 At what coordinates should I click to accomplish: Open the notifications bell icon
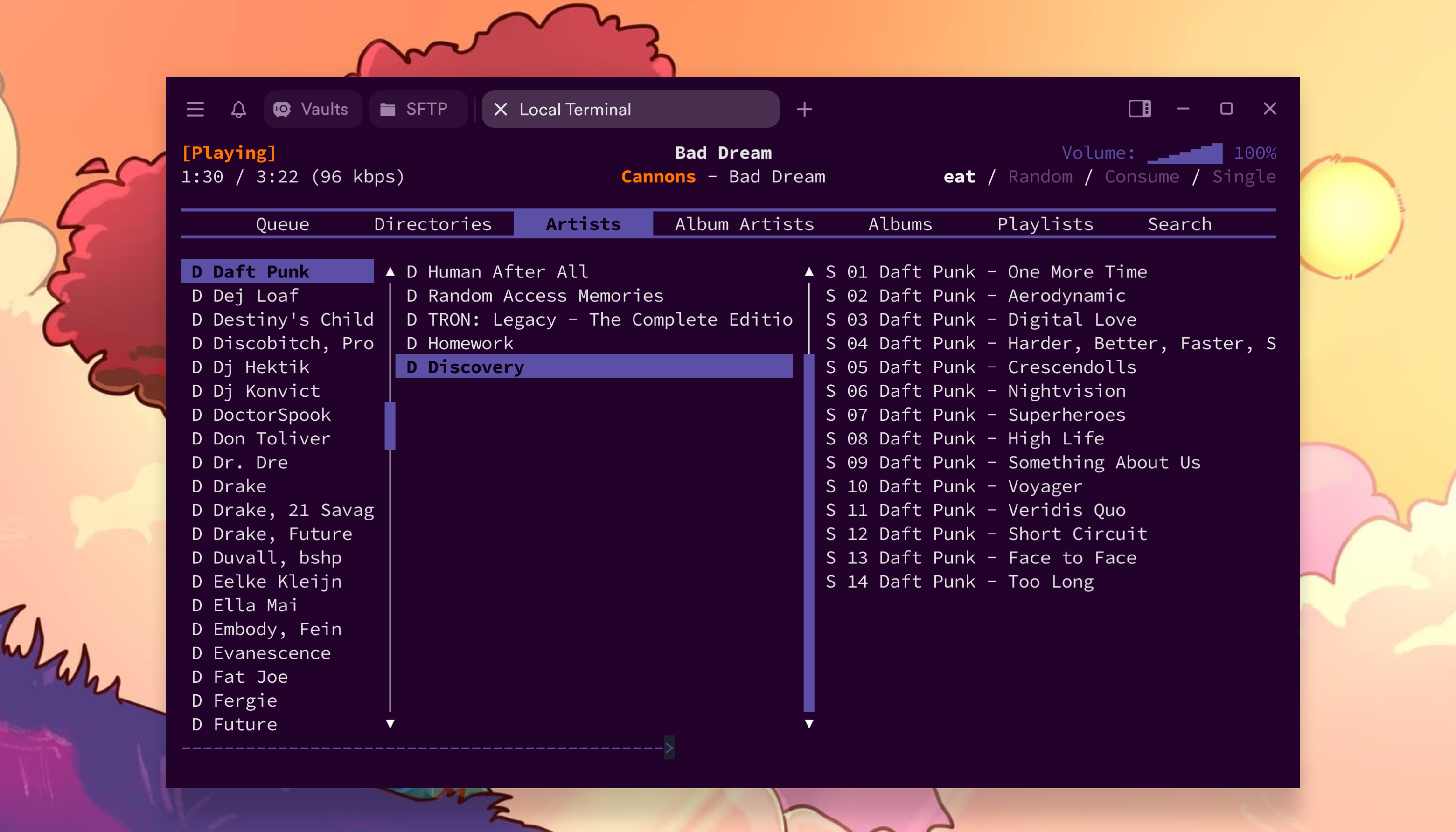(x=238, y=109)
